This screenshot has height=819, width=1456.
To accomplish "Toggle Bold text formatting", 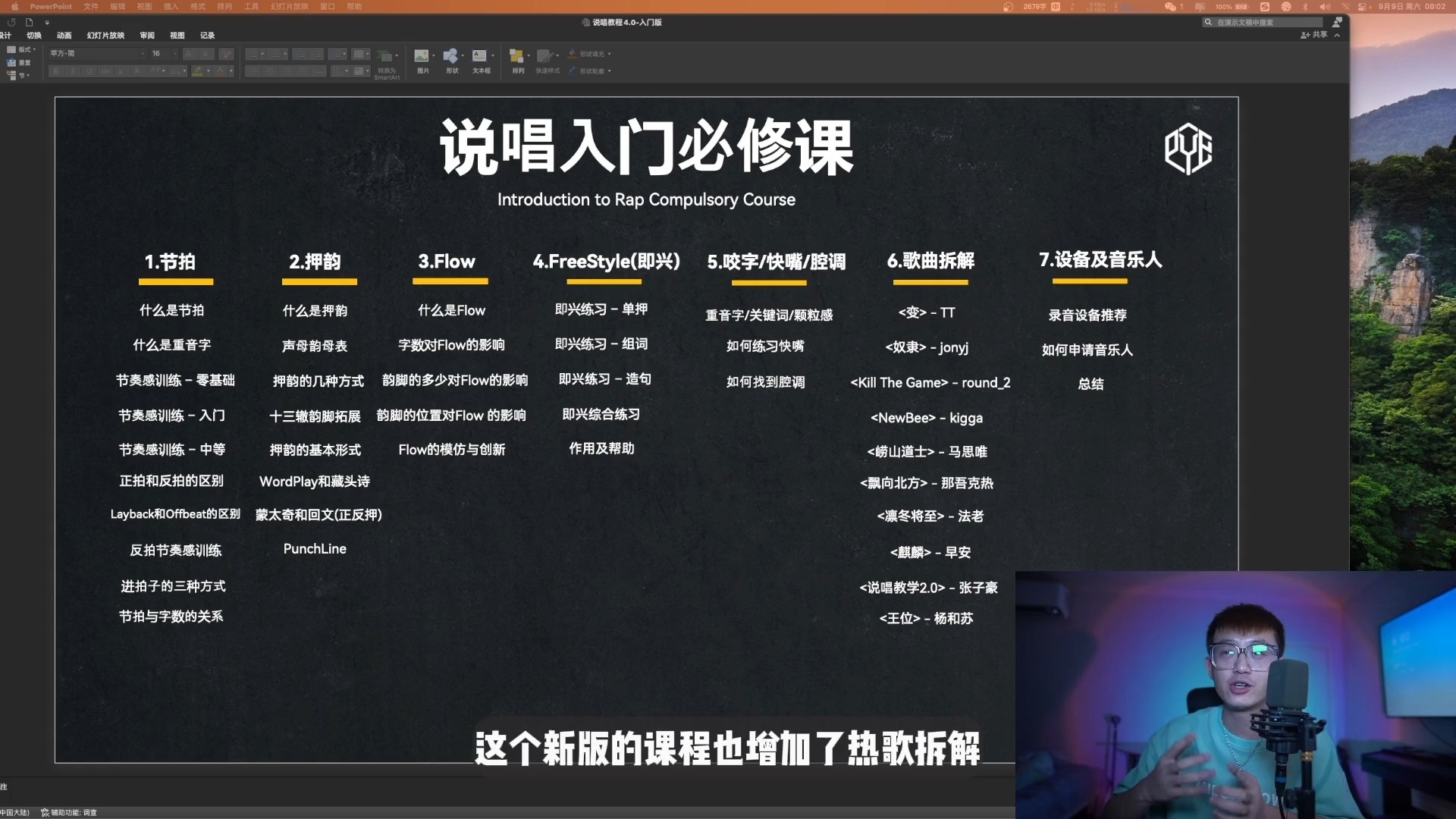I will (x=56, y=71).
